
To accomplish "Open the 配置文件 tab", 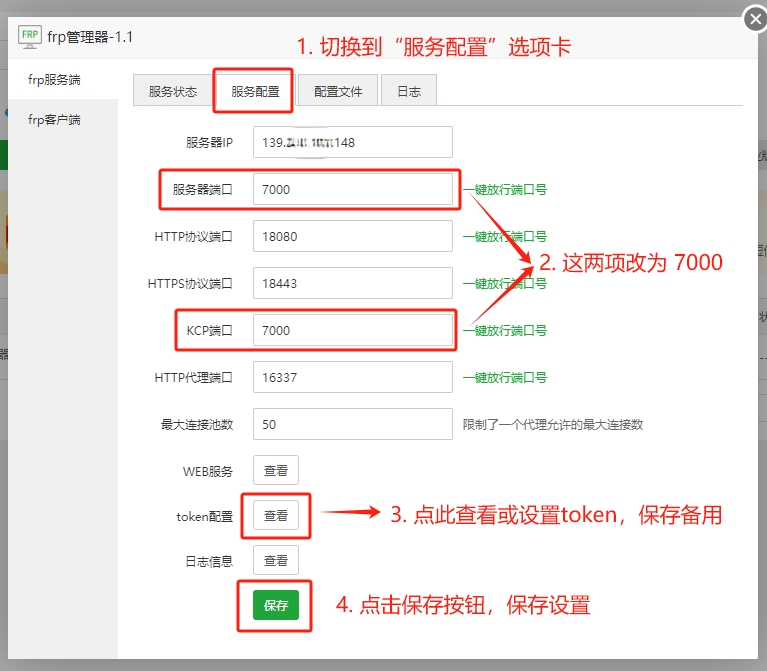I will (x=337, y=91).
